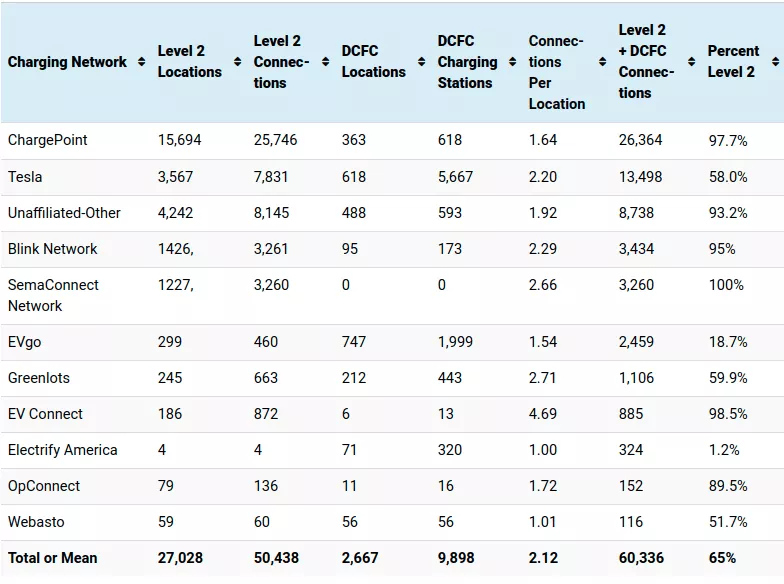Image resolution: width=784 pixels, height=584 pixels.
Task: Click Greenlots' 59.9% percent value
Action: [x=728, y=378]
